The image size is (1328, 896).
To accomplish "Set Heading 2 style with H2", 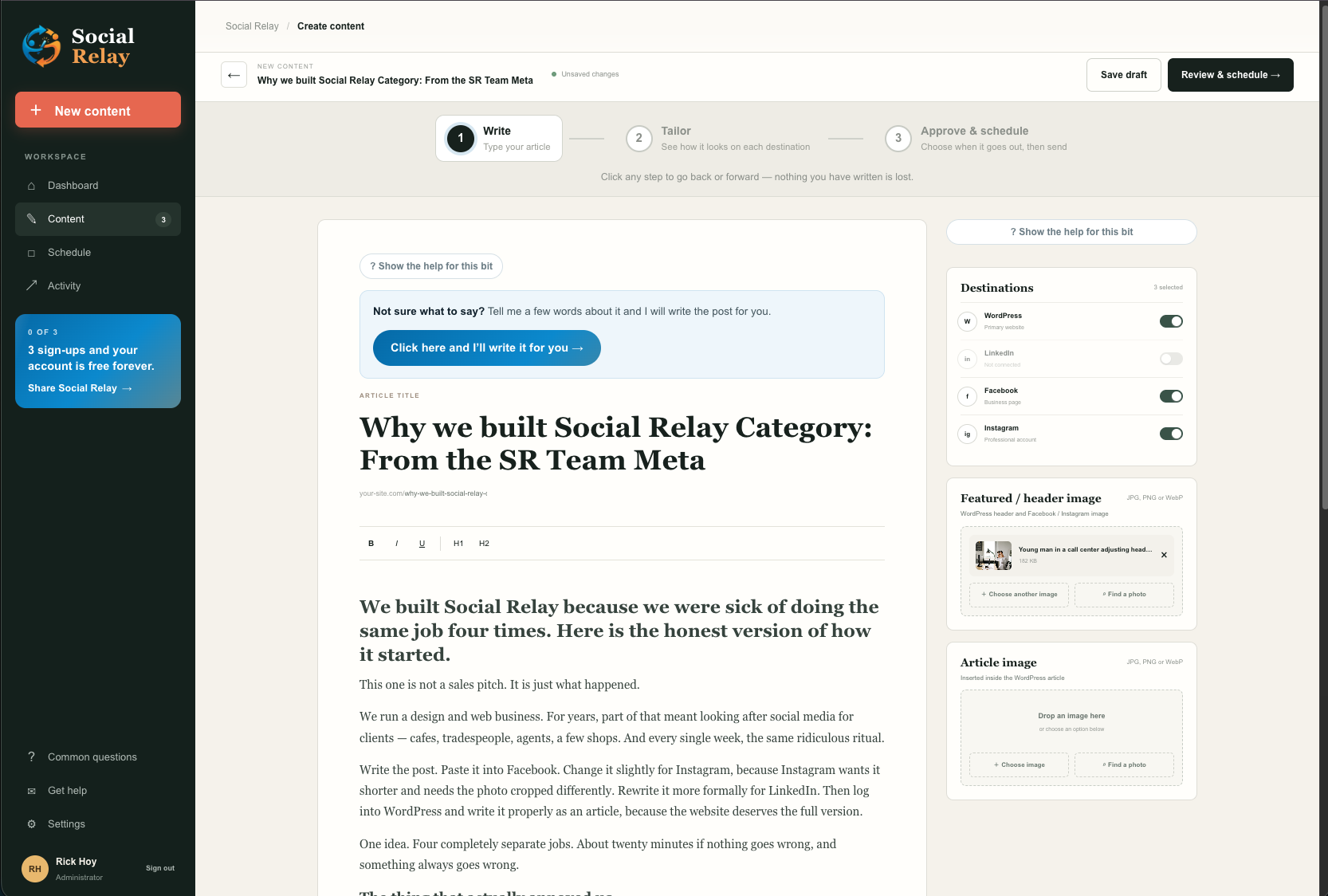I will tap(484, 544).
